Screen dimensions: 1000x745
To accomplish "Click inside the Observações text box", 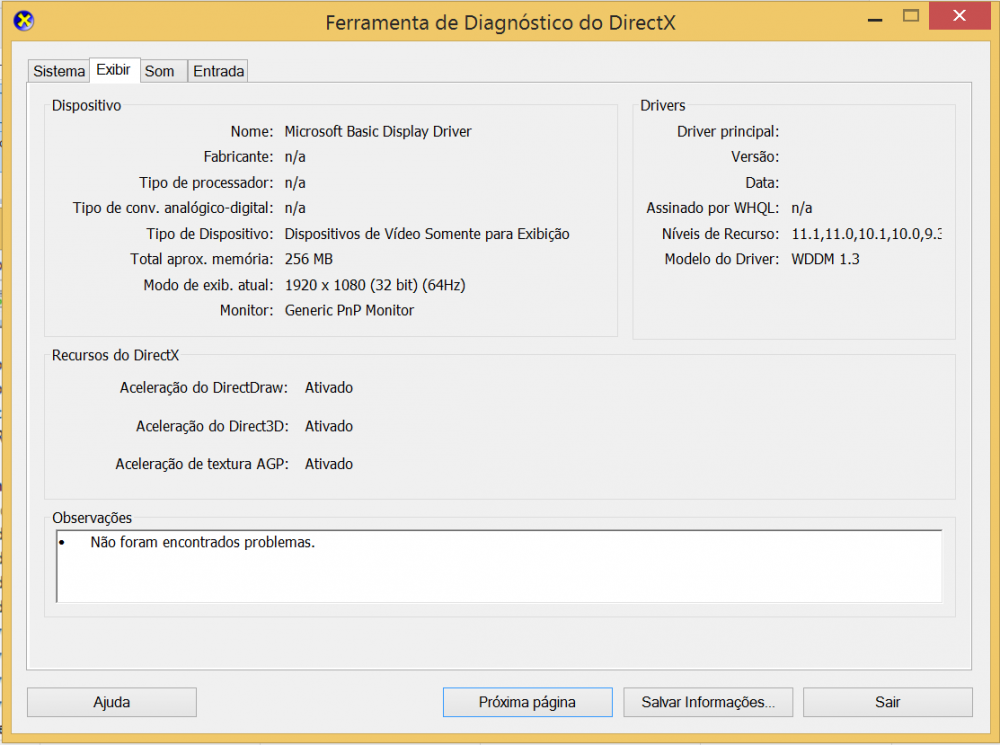I will (499, 566).
